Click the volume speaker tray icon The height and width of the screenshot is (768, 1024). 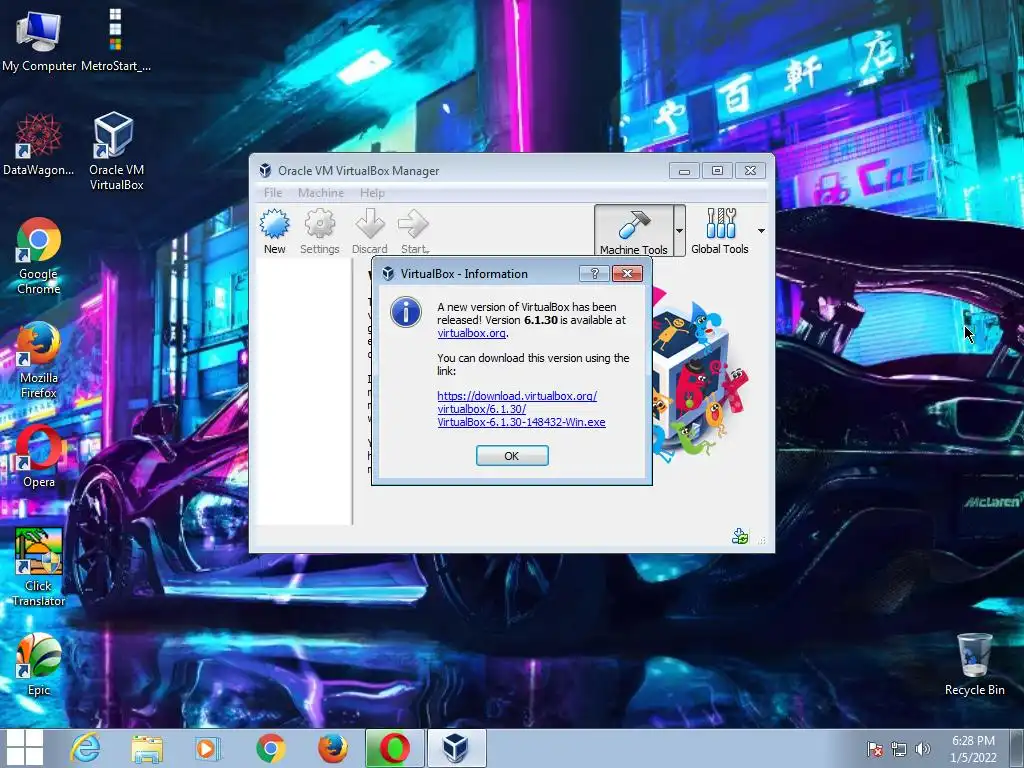coord(923,749)
